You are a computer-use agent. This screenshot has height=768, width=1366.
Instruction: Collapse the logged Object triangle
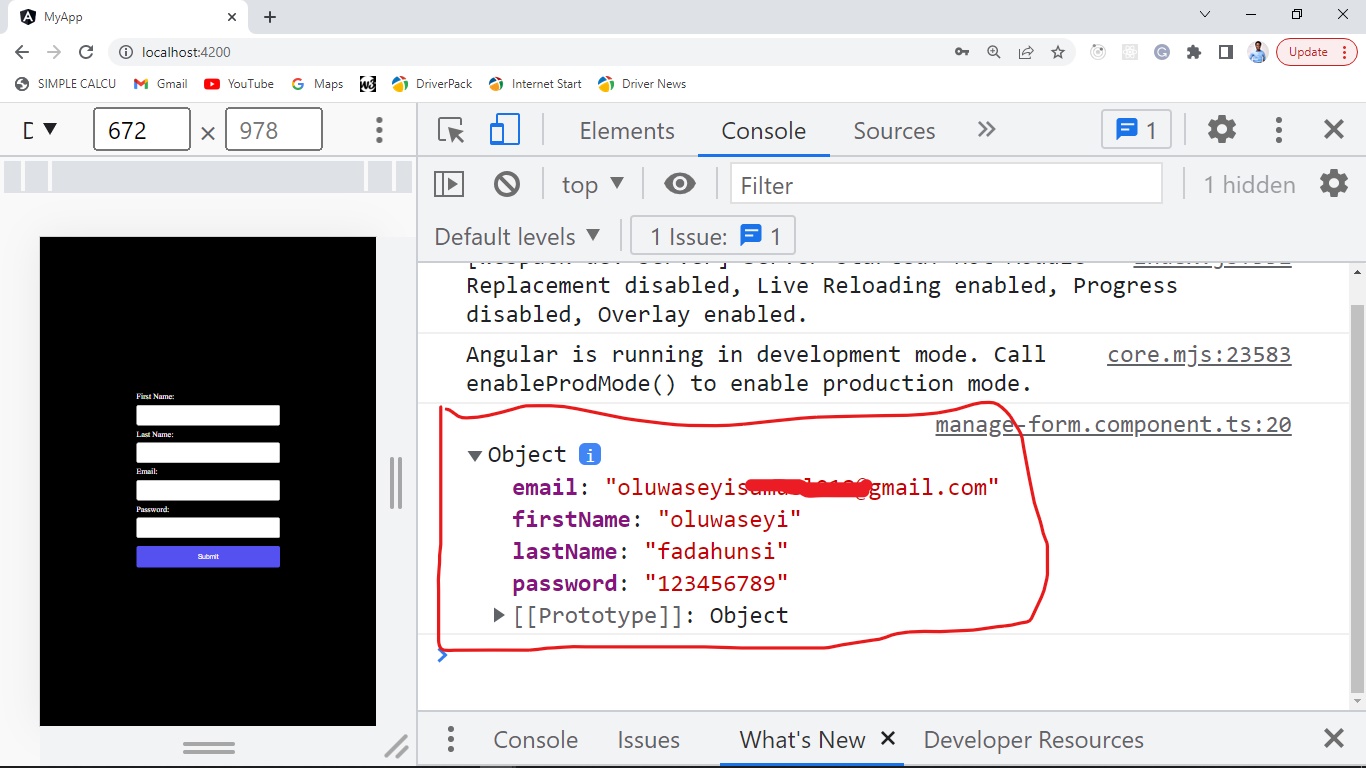point(475,456)
